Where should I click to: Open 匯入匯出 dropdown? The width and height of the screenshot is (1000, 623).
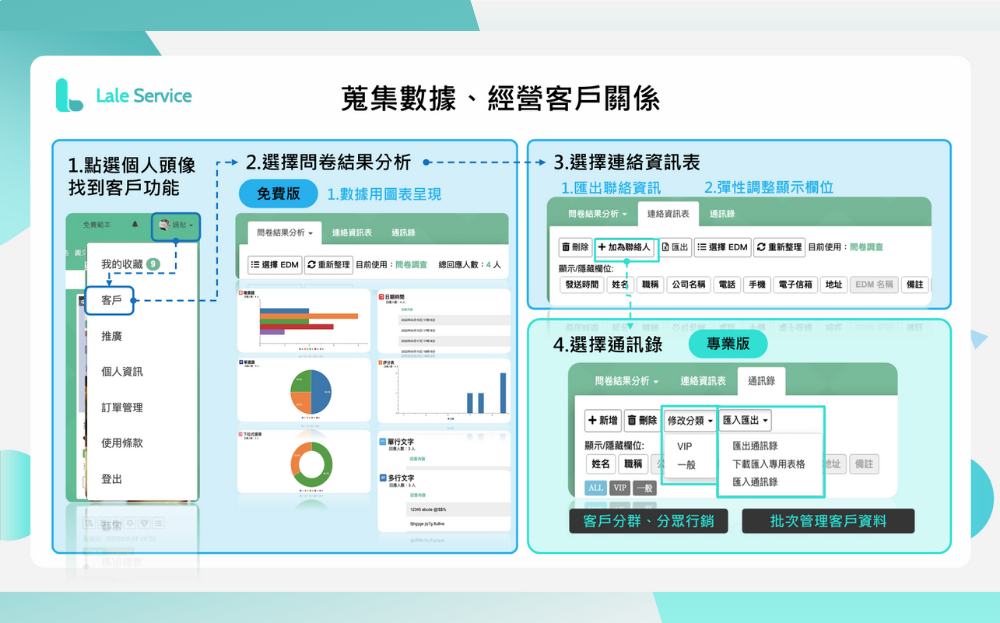tap(745, 420)
